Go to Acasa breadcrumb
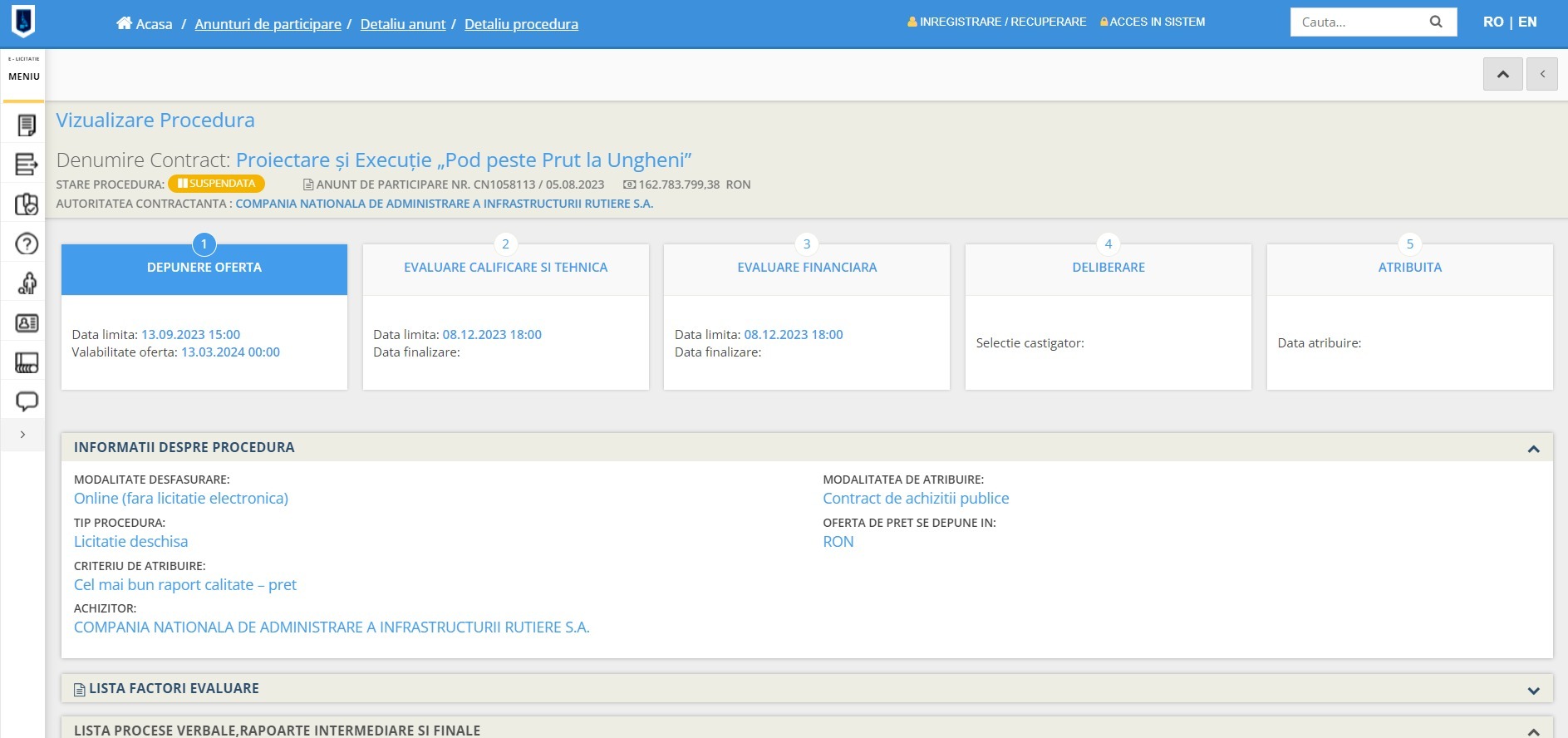Image resolution: width=1568 pixels, height=738 pixels. [154, 24]
